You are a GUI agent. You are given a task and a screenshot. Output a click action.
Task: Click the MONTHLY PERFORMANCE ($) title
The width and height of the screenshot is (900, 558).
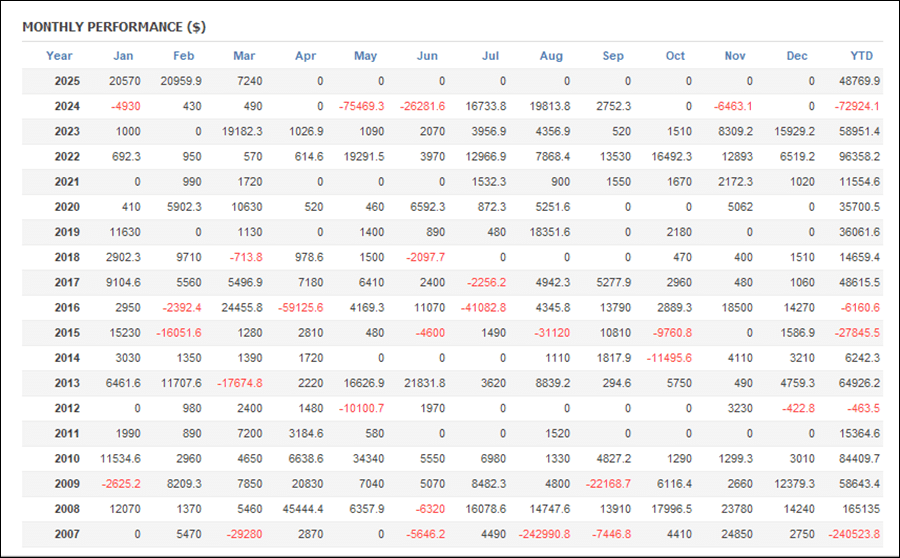(114, 27)
